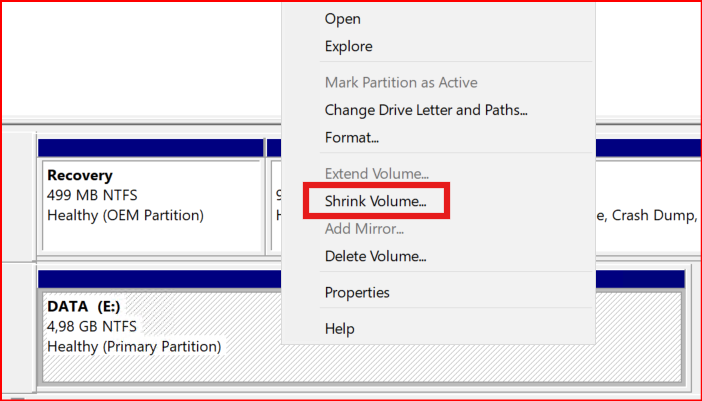Select Change Drive Letter and Paths
Image resolution: width=702 pixels, height=401 pixels.
tap(426, 110)
